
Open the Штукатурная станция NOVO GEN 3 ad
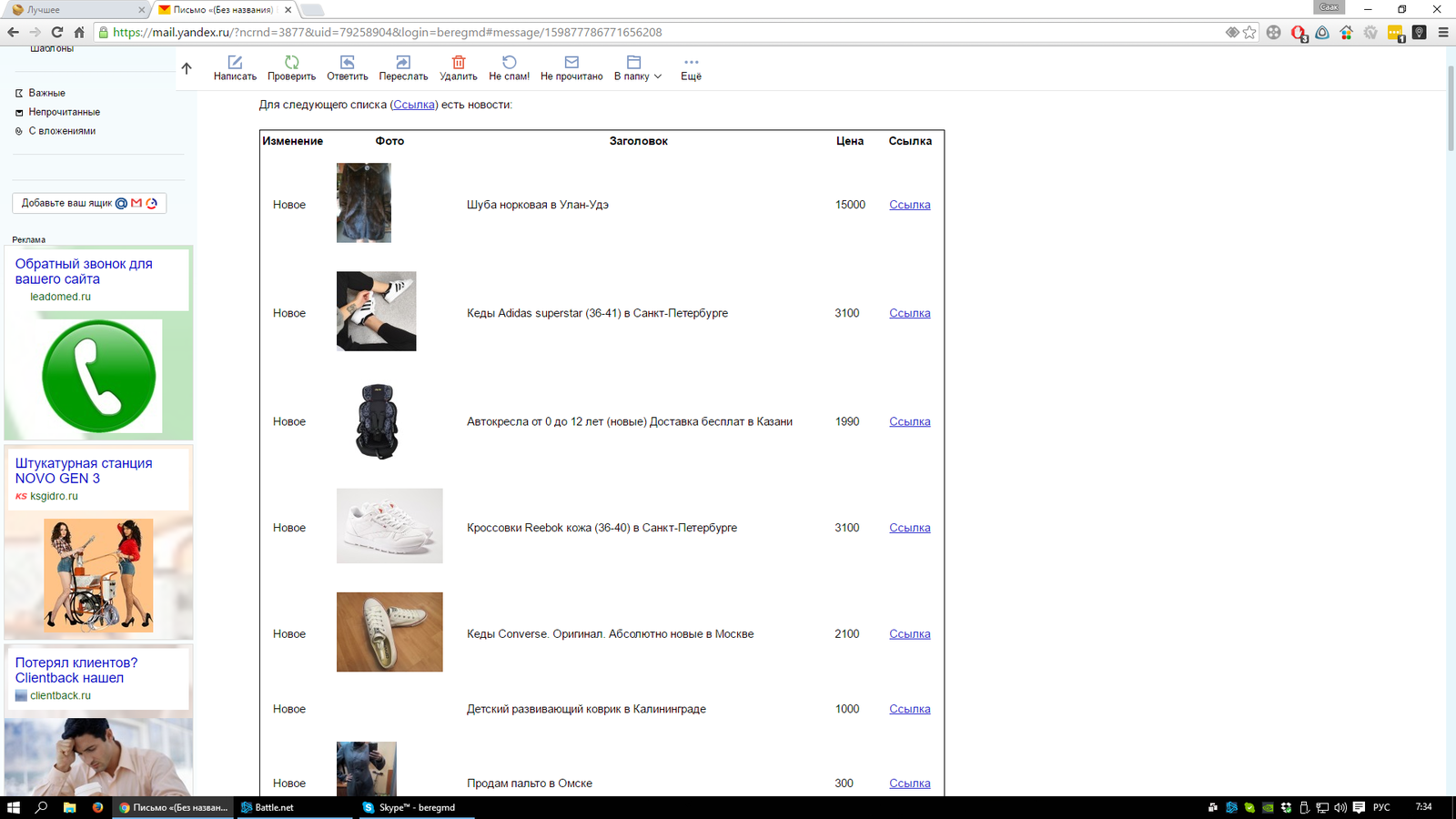click(84, 470)
